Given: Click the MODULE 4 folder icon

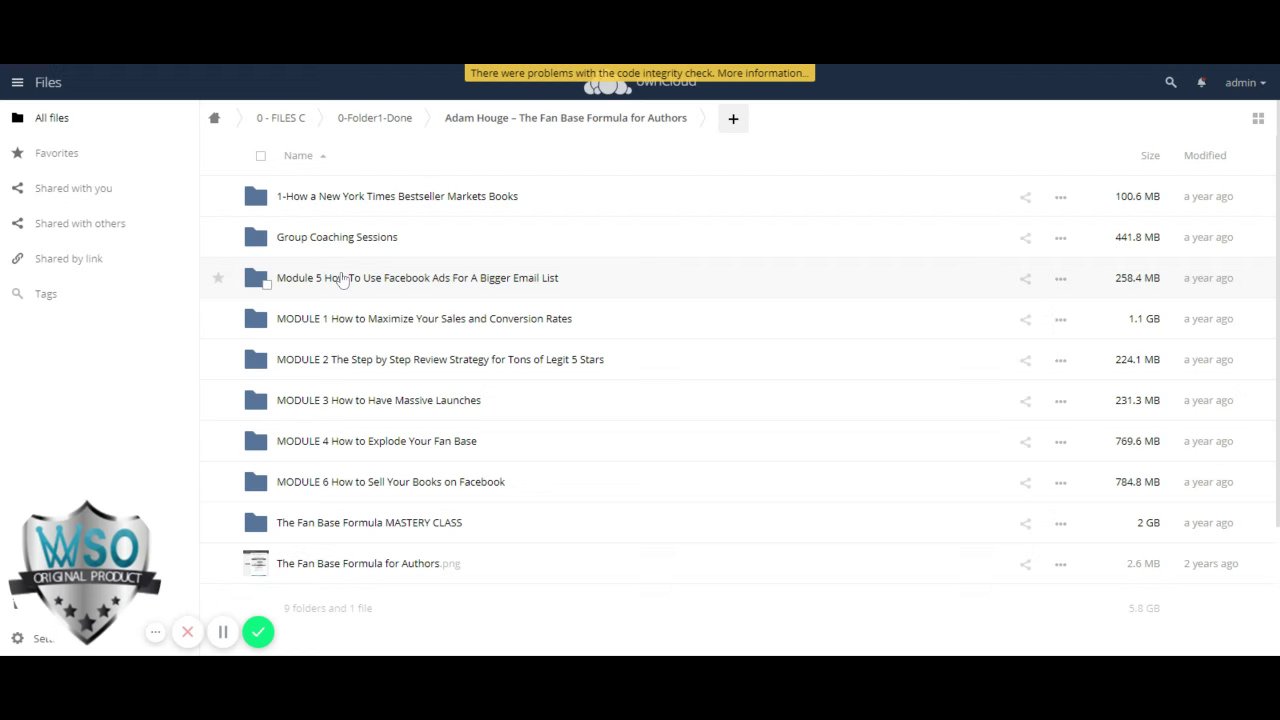Looking at the screenshot, I should click(256, 441).
